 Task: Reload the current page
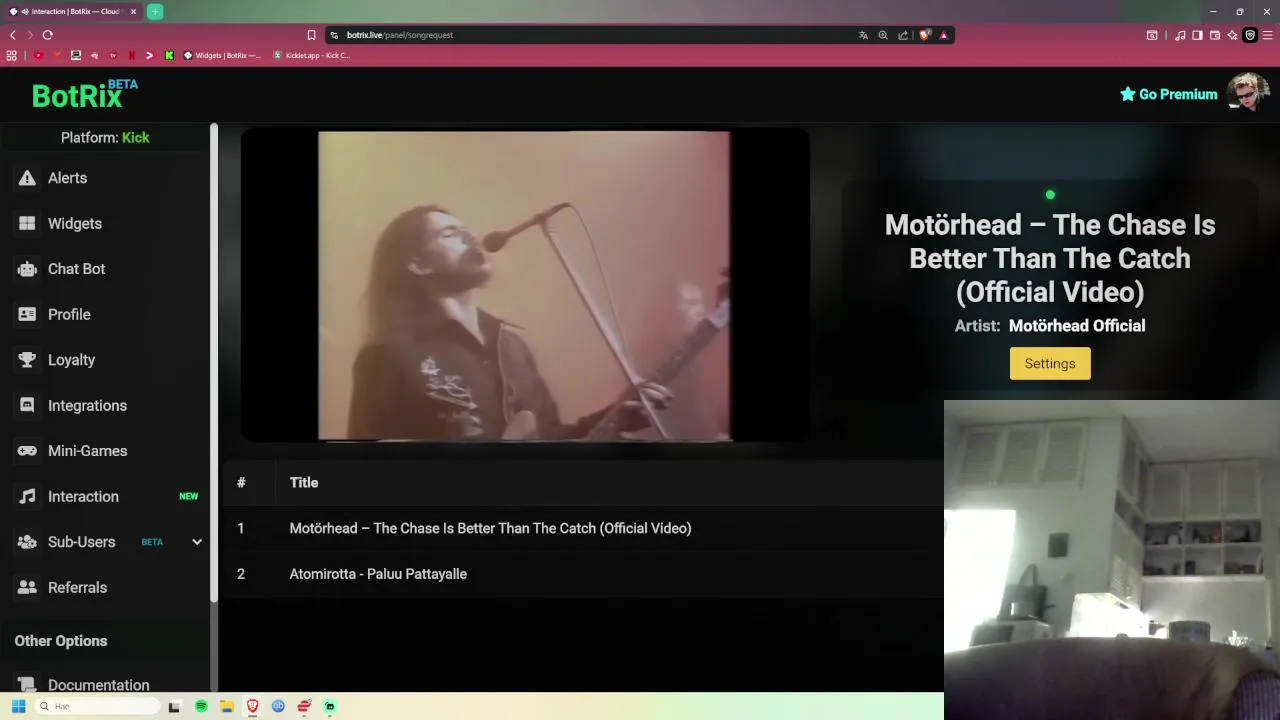click(x=47, y=35)
